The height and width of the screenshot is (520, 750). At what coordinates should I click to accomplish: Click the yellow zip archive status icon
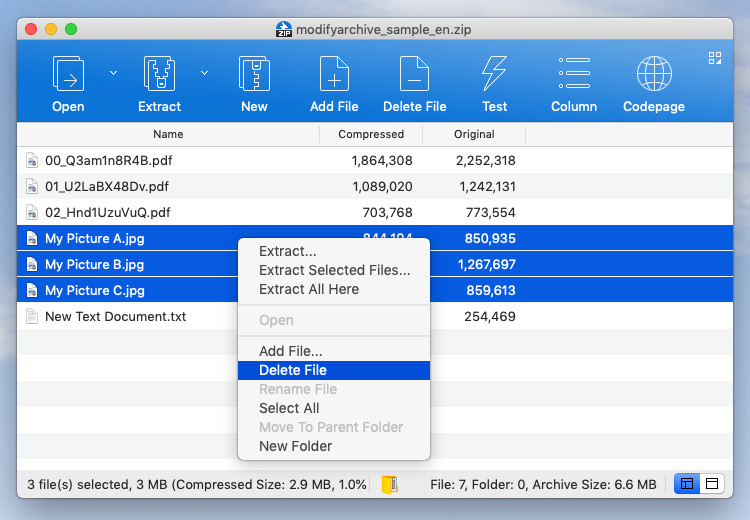[x=389, y=485]
